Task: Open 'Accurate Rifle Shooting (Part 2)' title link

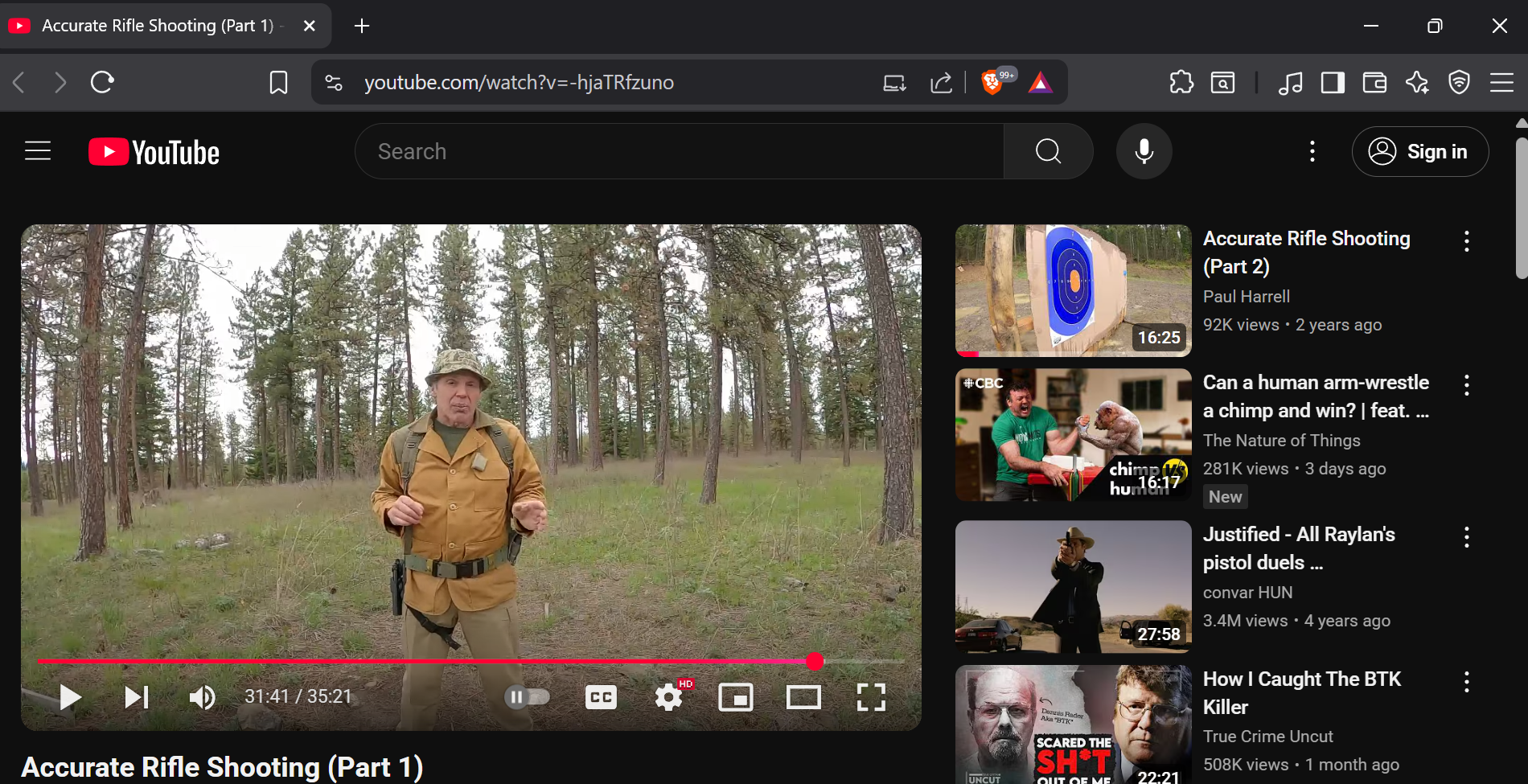Action: pyautogui.click(x=1306, y=252)
